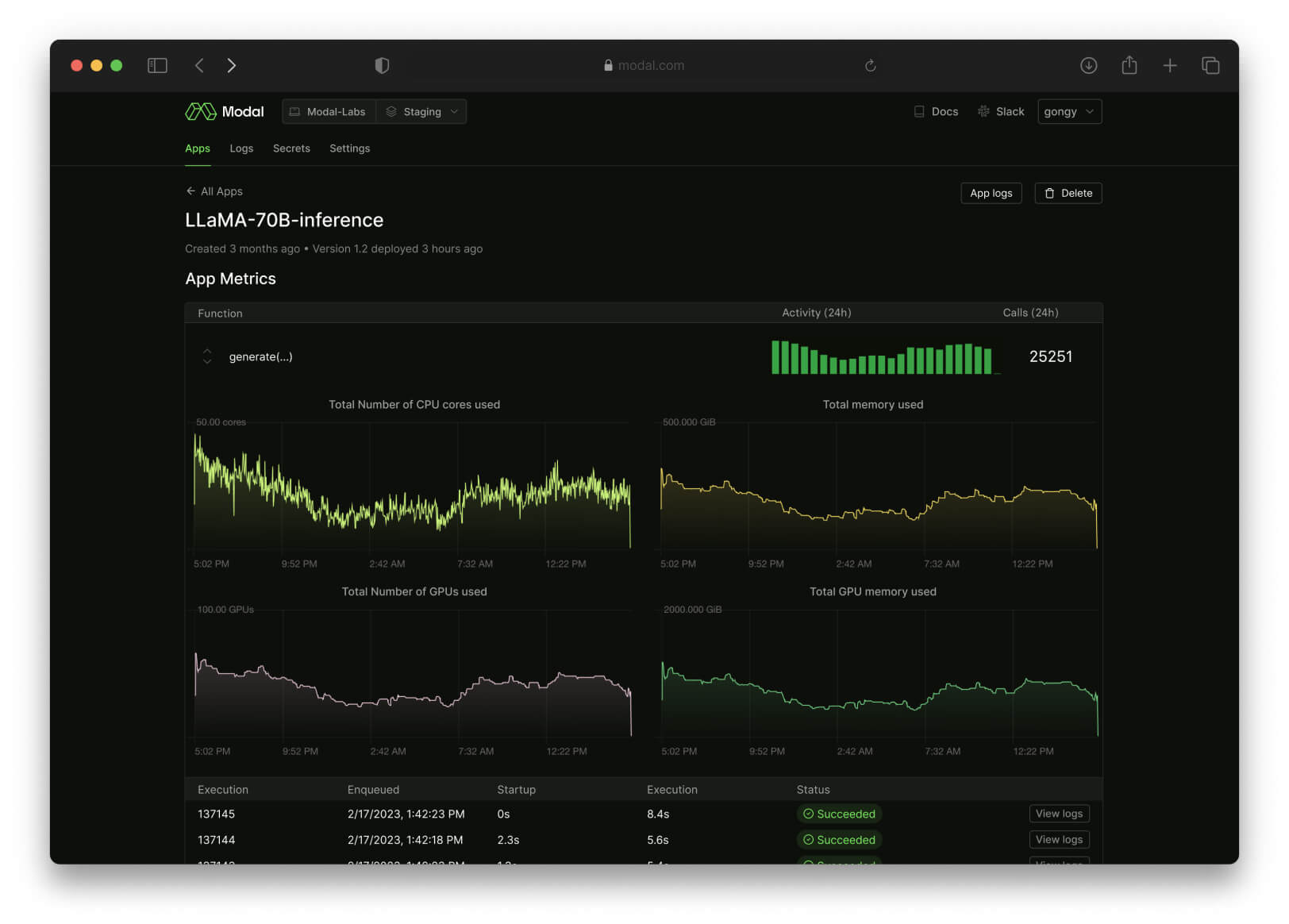Show tab overview icon
1289x924 pixels.
[x=1210, y=65]
